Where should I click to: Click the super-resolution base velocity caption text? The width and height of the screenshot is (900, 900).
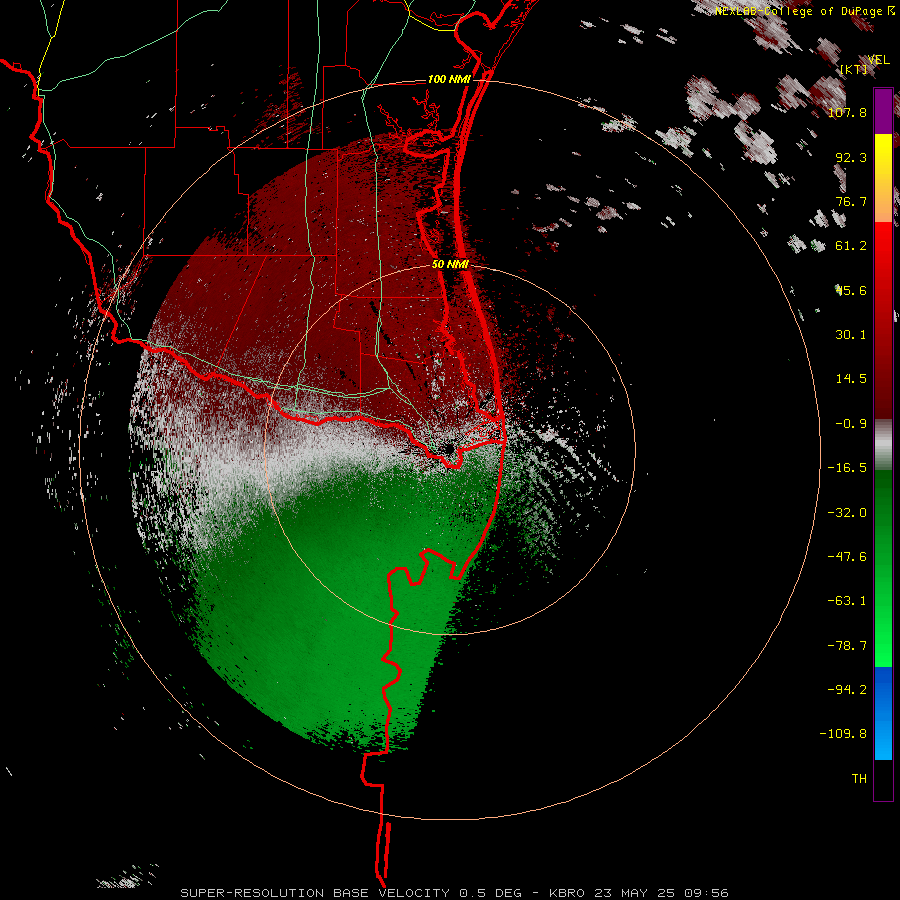(455, 893)
